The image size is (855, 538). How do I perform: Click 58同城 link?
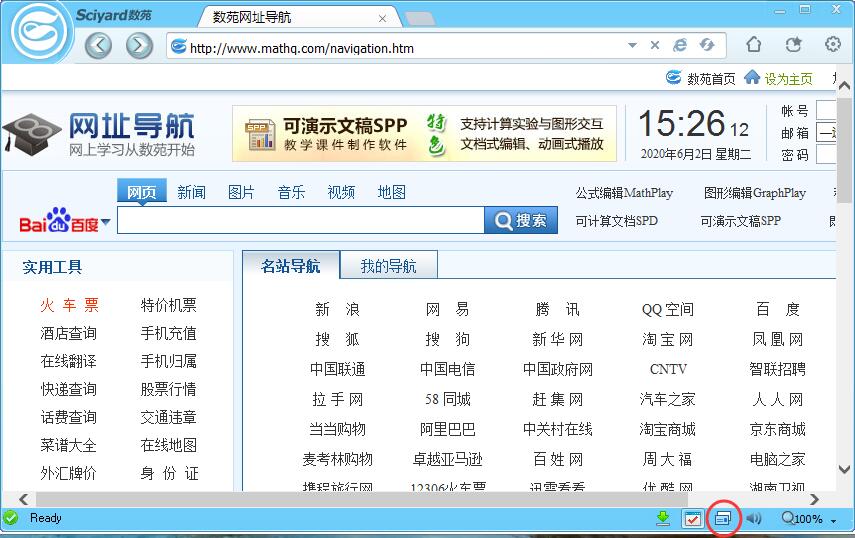point(448,400)
